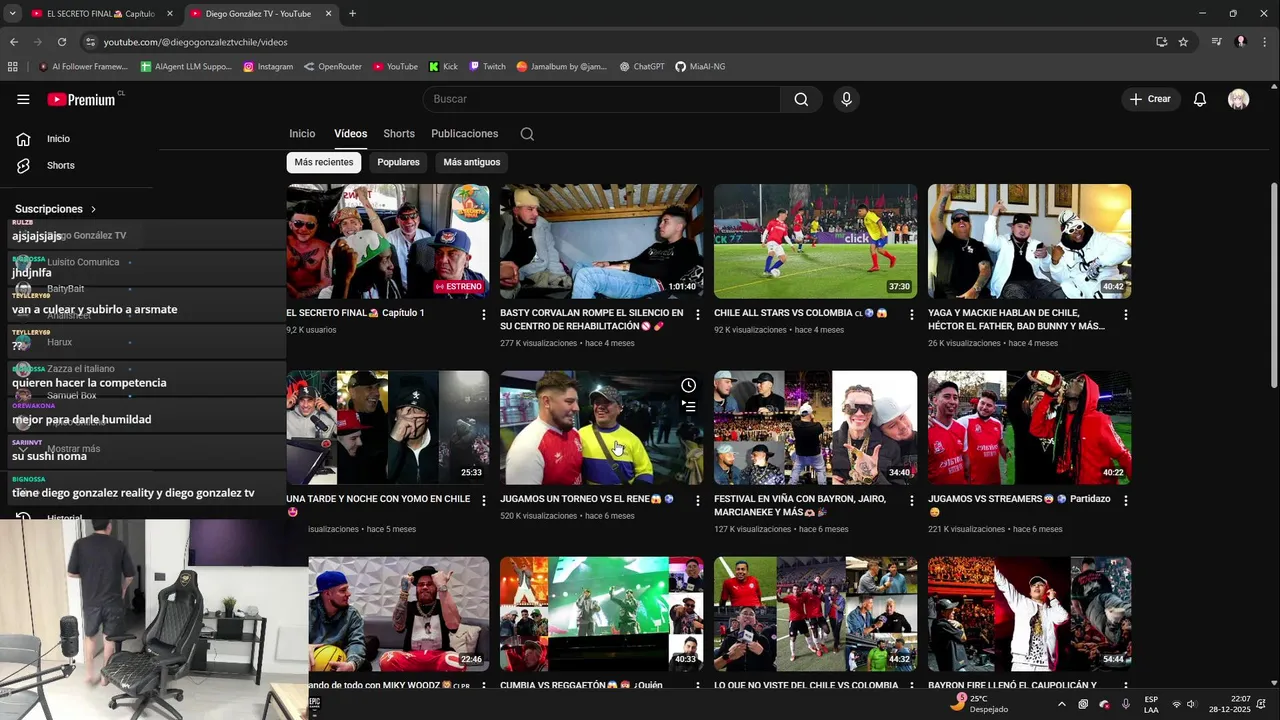1280x720 pixels.
Task: Open JUGAMOS VS STREAMERS title link
Action: 1019,505
